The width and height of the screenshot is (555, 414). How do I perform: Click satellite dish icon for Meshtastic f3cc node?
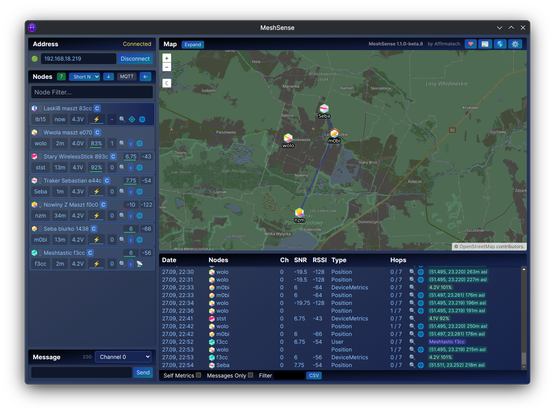pyautogui.click(x=140, y=264)
